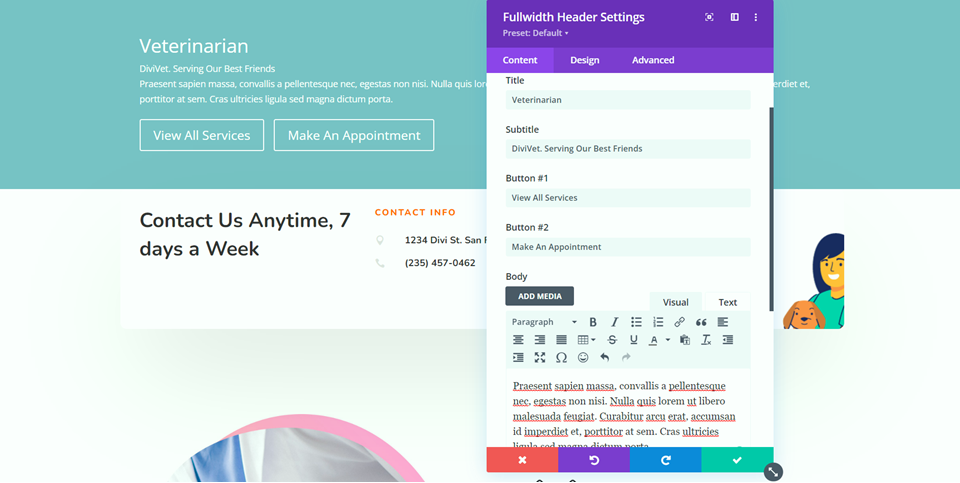Image resolution: width=960 pixels, height=483 pixels.
Task: Align body text right
Action: 539,340
